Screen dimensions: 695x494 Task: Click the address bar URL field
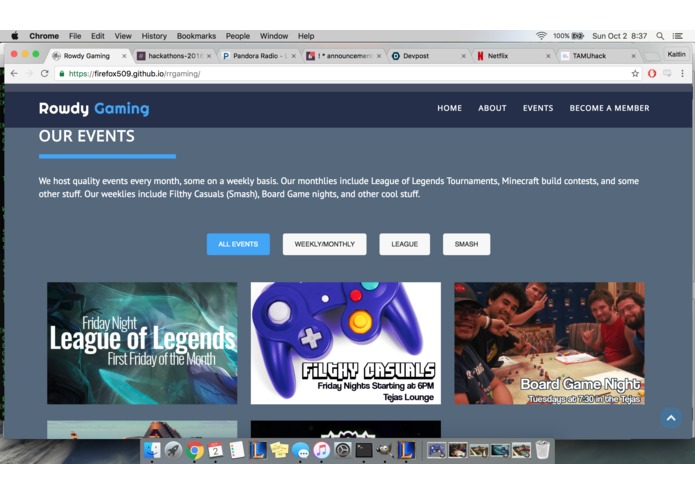tap(346, 74)
